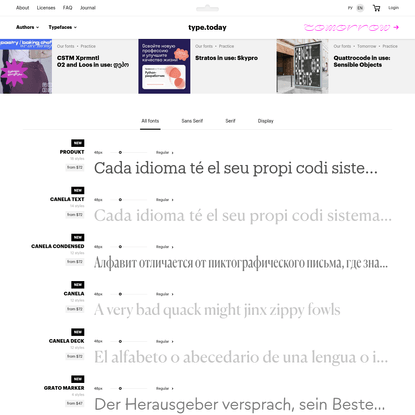Go to the About page
This screenshot has height=415, width=415.
22,8
